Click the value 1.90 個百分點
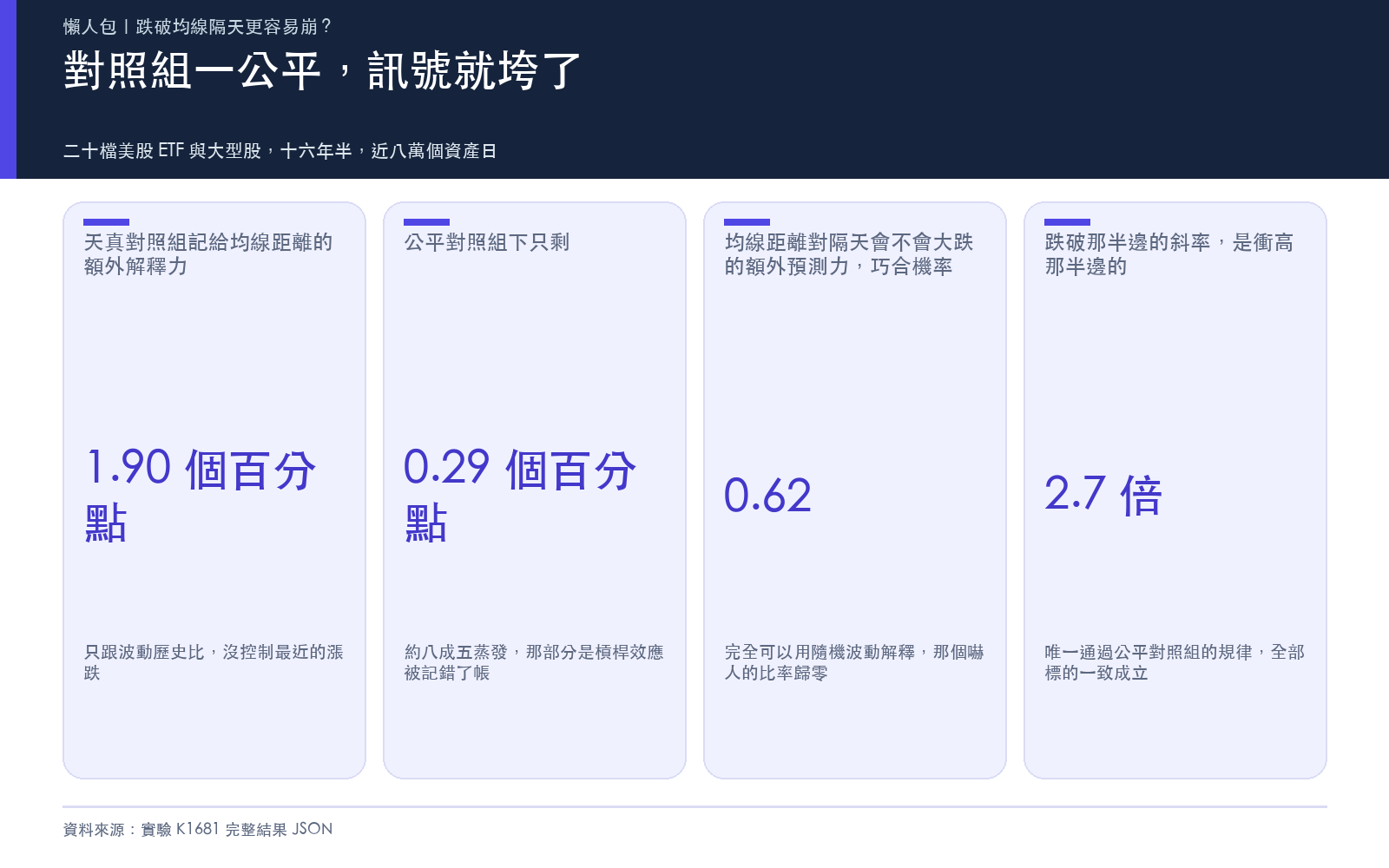The image size is (1389, 868). tap(200, 496)
